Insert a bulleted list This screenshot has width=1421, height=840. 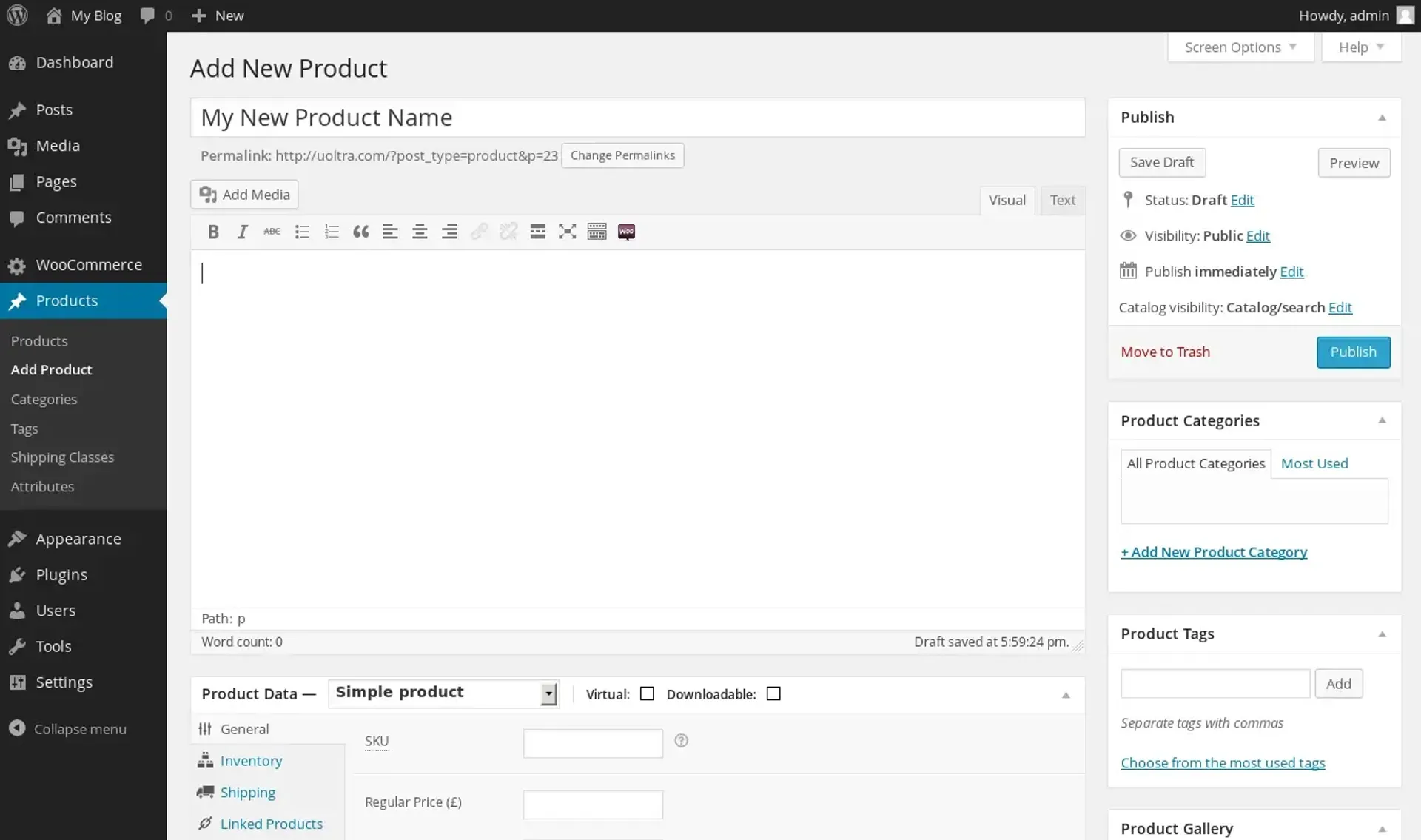coord(301,231)
